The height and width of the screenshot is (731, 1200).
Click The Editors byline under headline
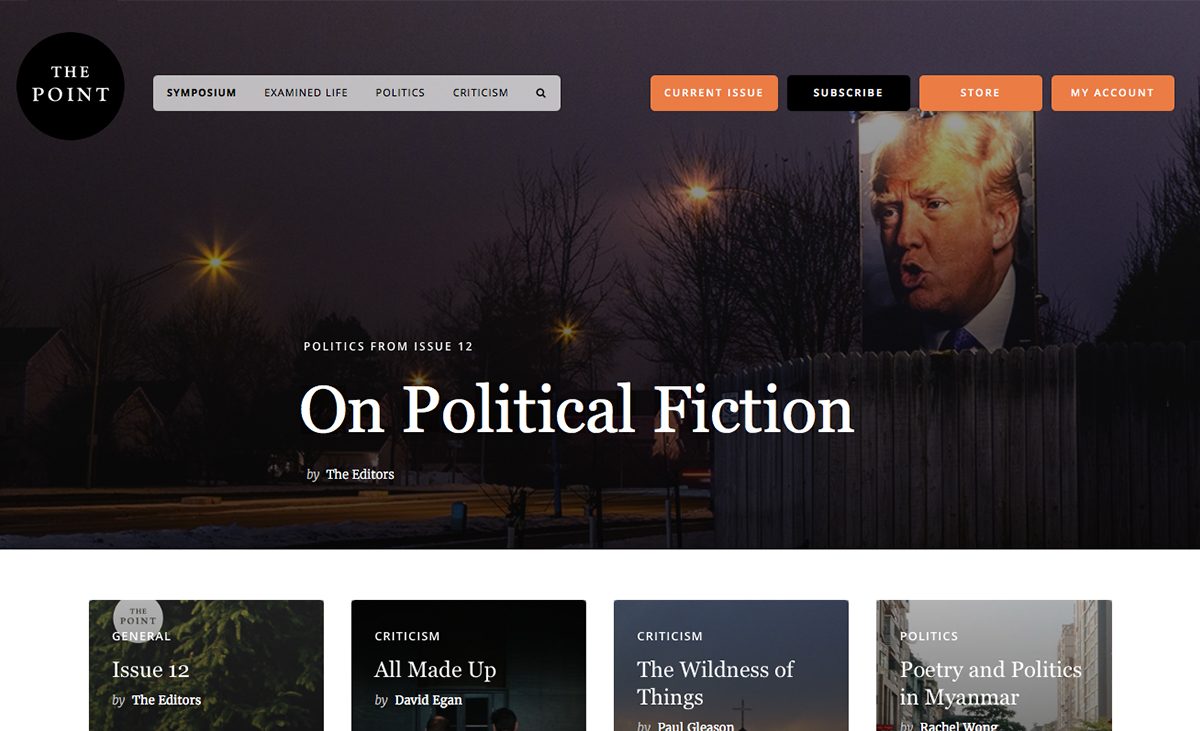[360, 474]
